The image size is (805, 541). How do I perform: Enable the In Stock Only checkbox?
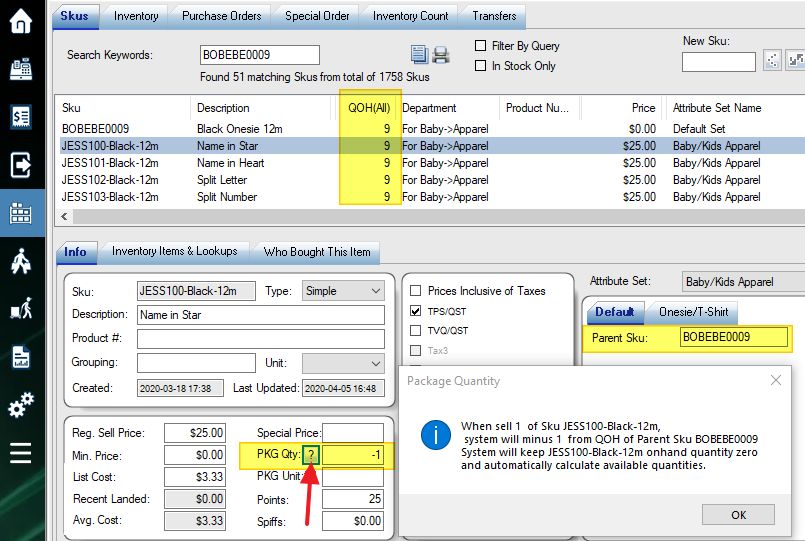tap(481, 66)
